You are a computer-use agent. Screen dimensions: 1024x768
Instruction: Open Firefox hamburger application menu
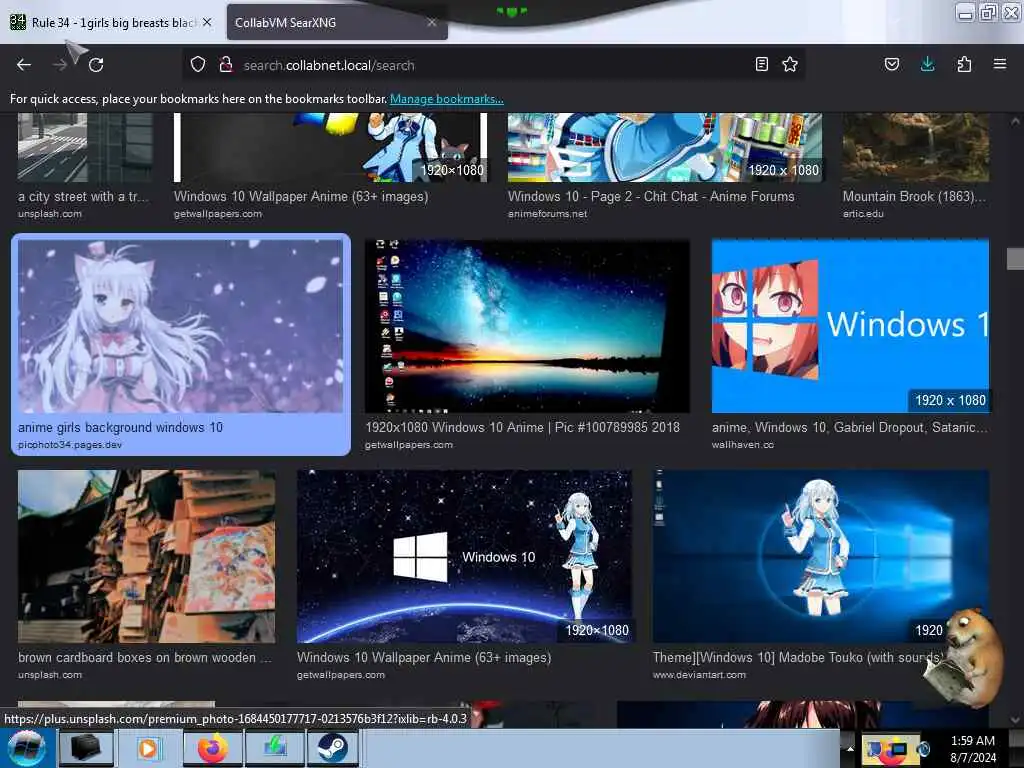point(999,64)
